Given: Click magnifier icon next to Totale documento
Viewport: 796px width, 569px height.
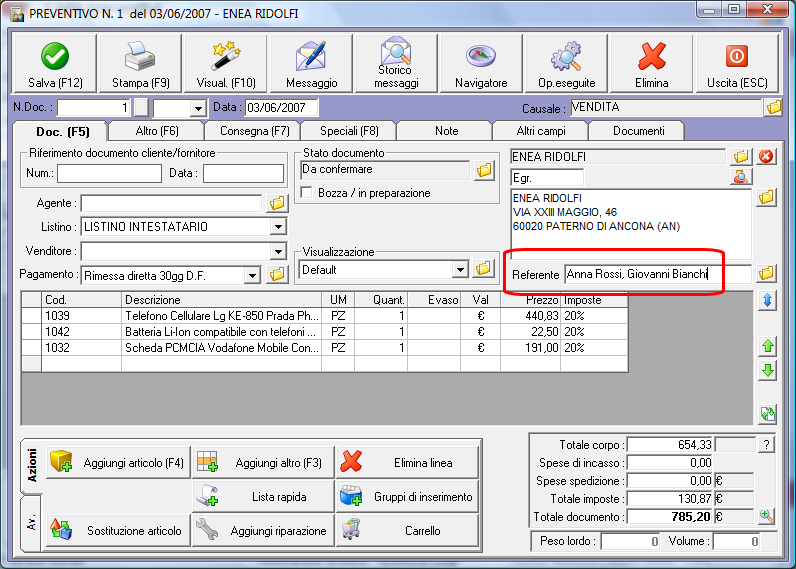Looking at the screenshot, I should (x=767, y=517).
